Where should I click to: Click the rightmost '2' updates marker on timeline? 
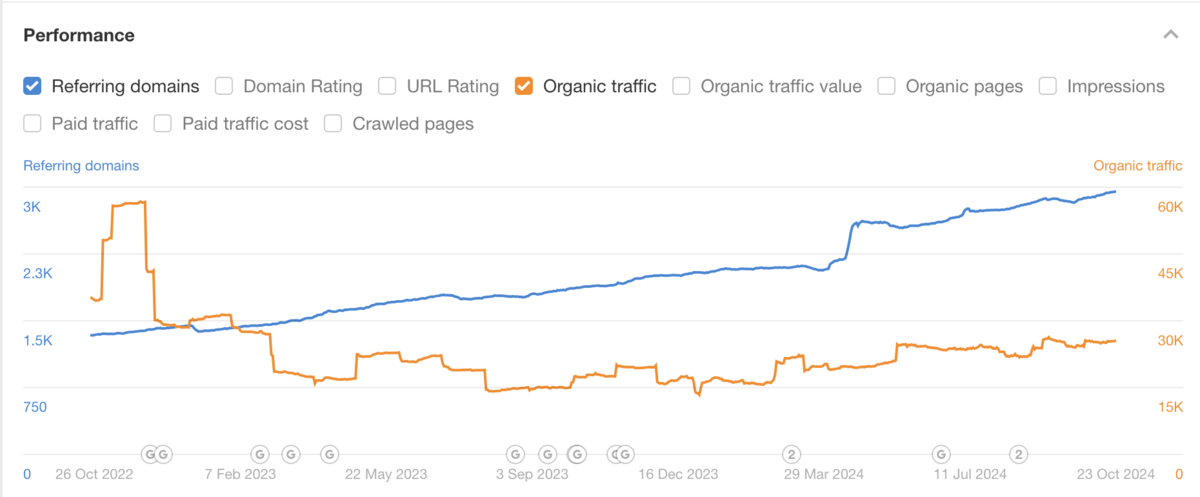click(1019, 454)
